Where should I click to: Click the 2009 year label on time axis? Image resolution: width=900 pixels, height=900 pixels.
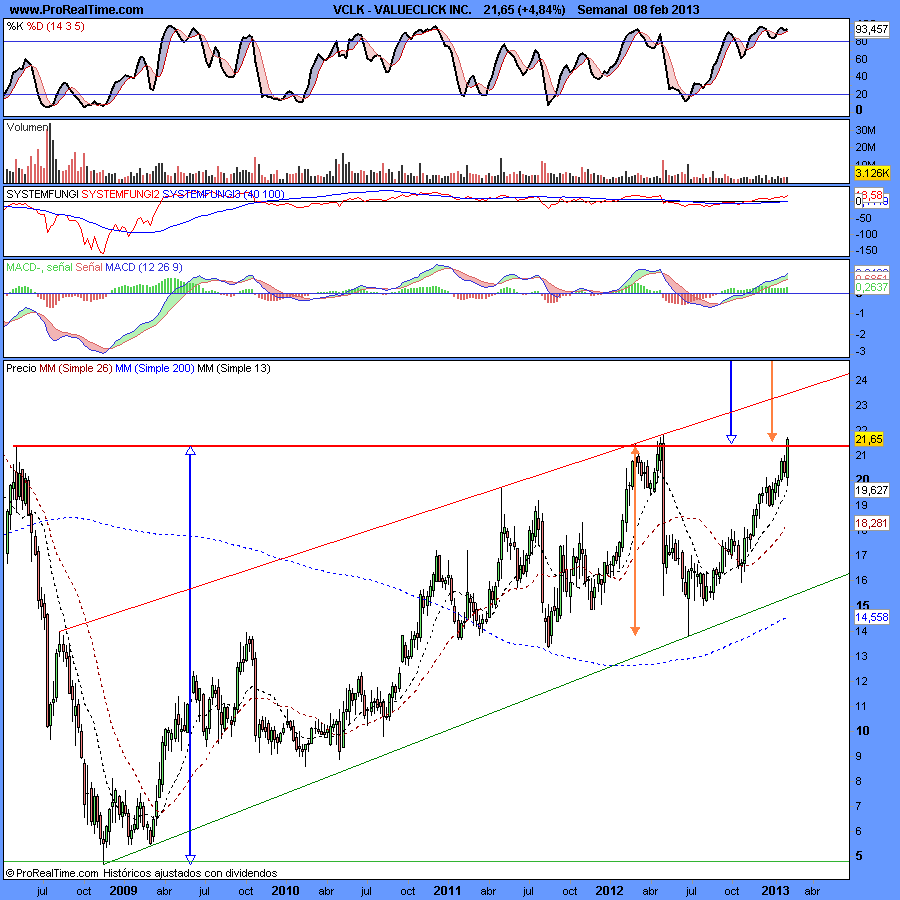(123, 890)
